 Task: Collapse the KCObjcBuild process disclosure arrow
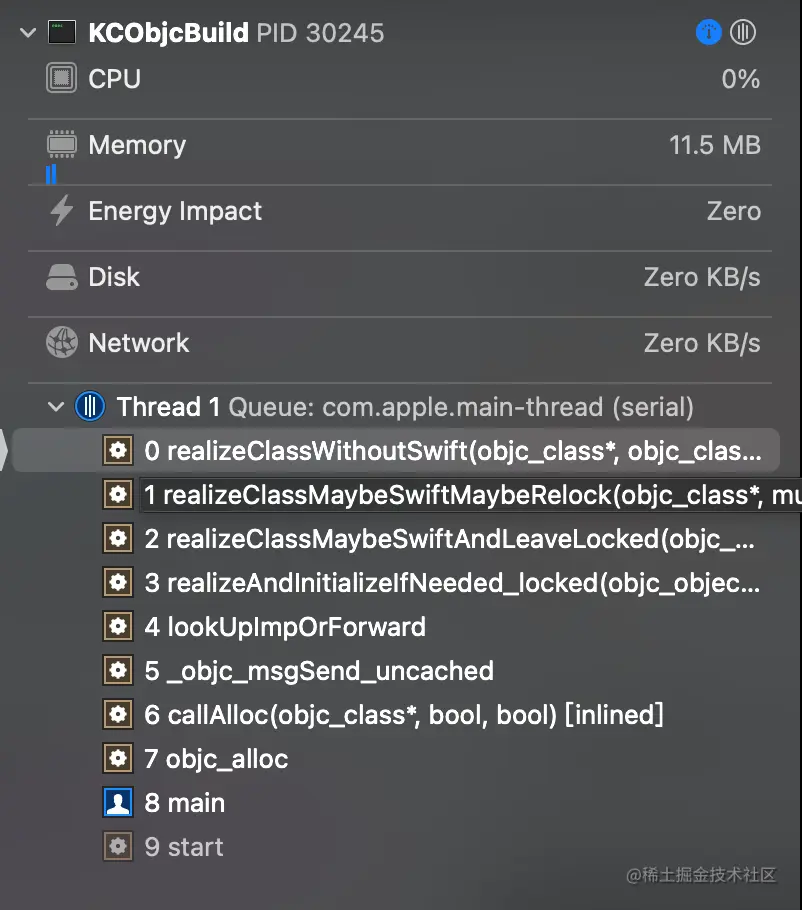coord(27,32)
